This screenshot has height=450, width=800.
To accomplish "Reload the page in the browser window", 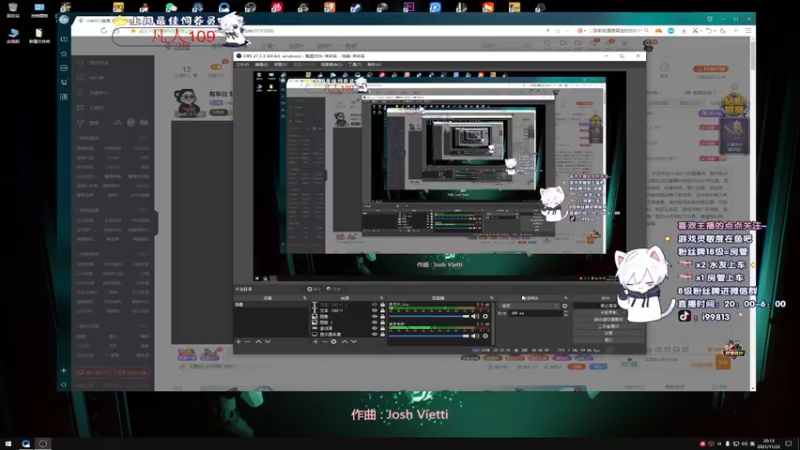I will (x=104, y=31).
